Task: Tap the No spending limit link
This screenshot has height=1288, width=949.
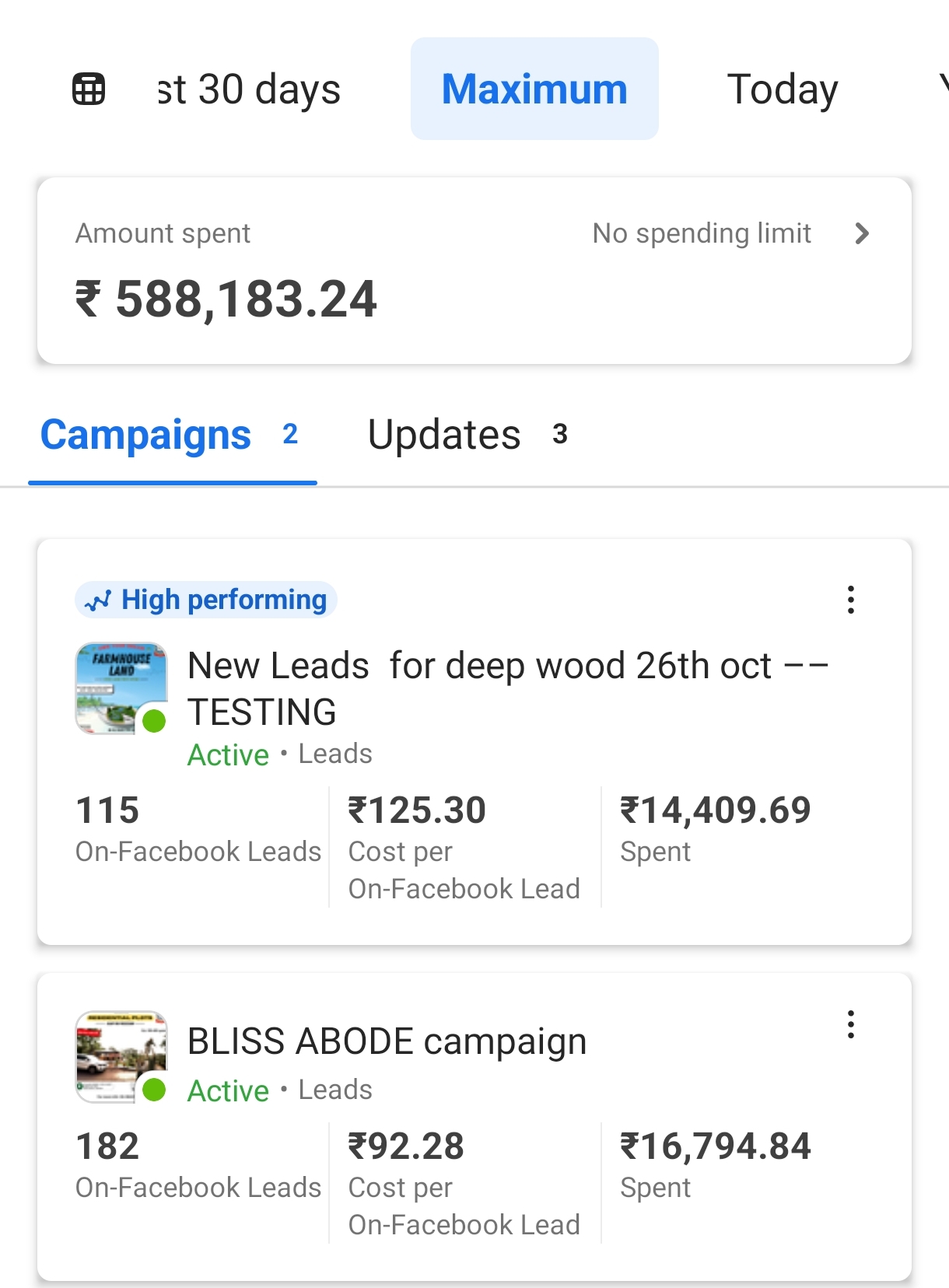Action: point(702,233)
